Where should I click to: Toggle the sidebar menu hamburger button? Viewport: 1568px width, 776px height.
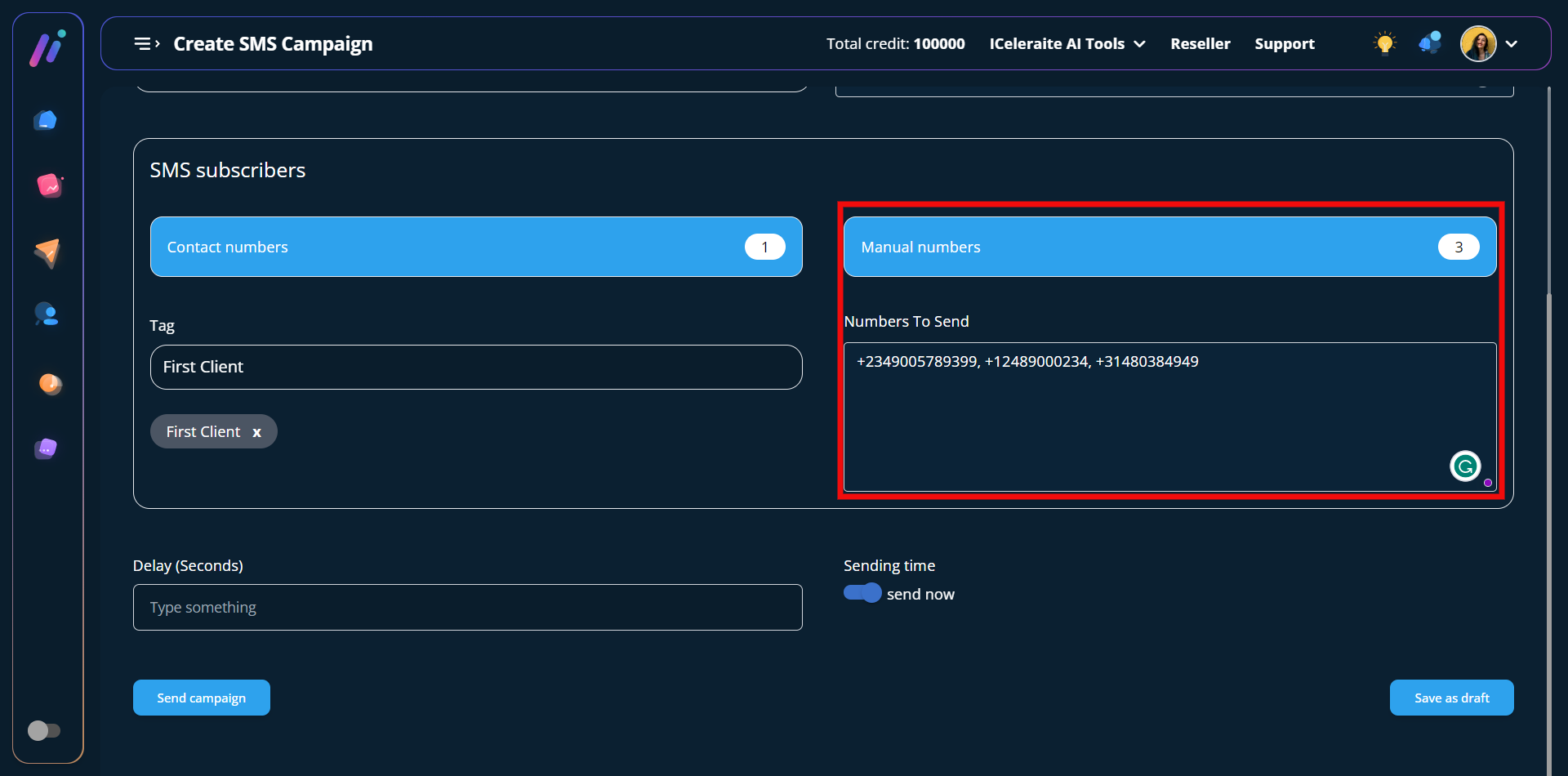coord(146,44)
